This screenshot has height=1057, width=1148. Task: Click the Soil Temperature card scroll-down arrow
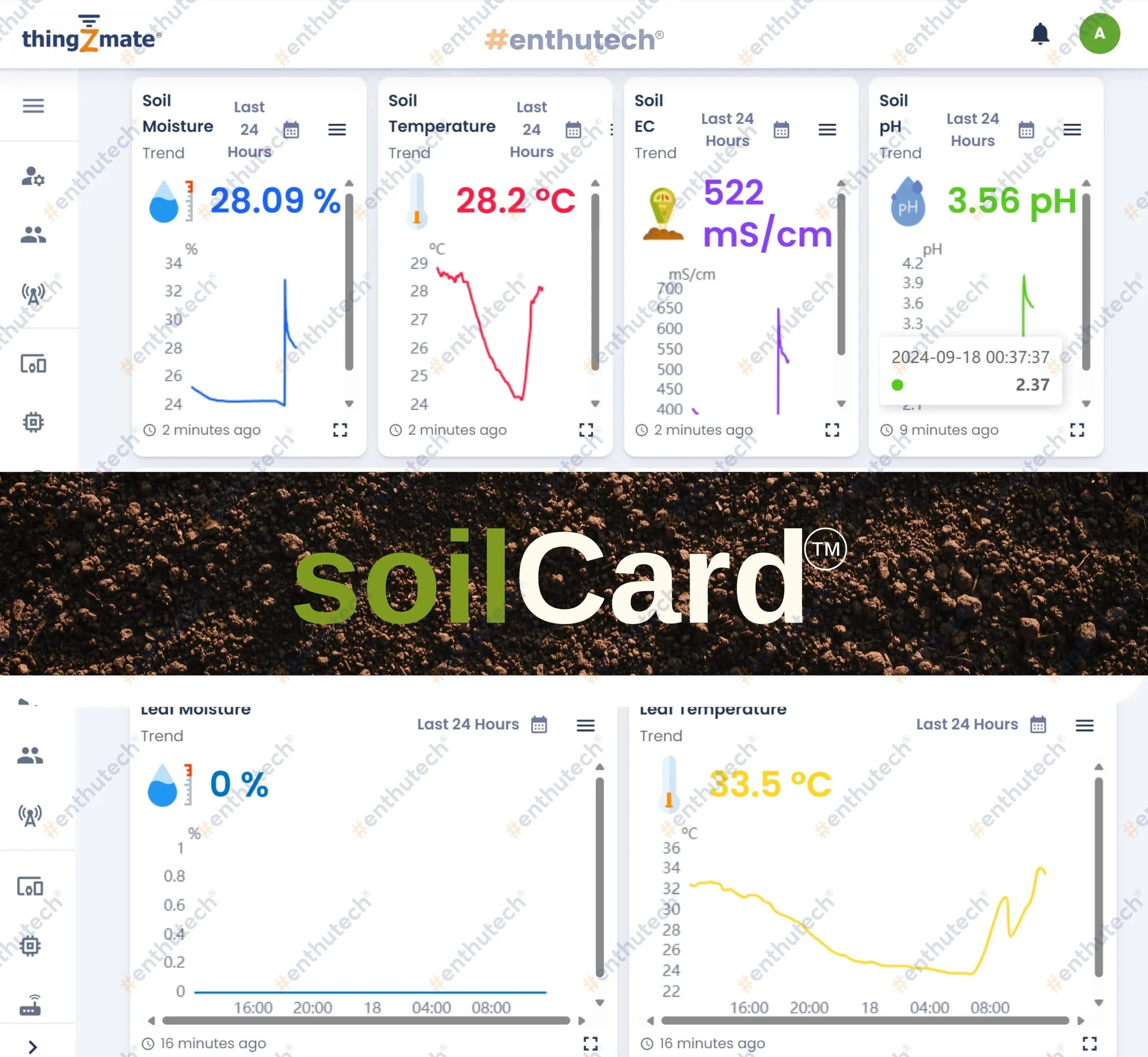(595, 403)
